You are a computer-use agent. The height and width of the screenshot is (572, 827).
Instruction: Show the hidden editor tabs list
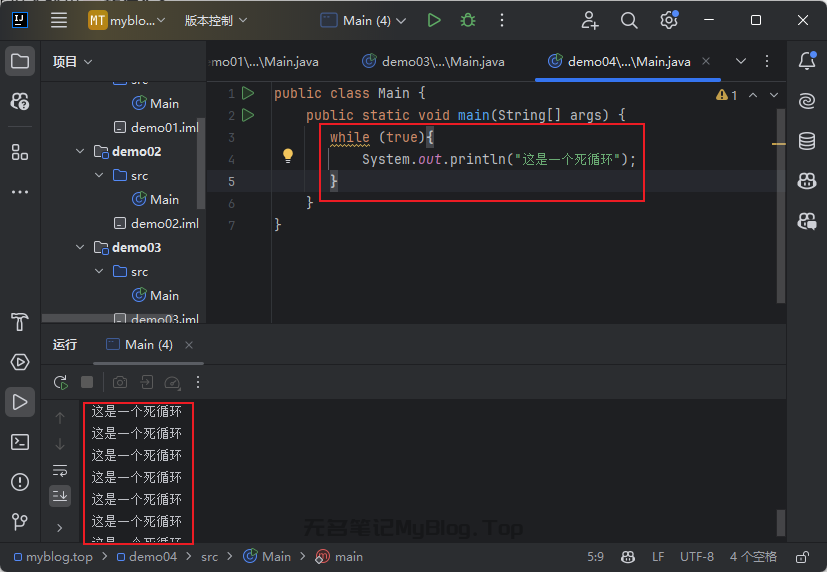tap(741, 61)
